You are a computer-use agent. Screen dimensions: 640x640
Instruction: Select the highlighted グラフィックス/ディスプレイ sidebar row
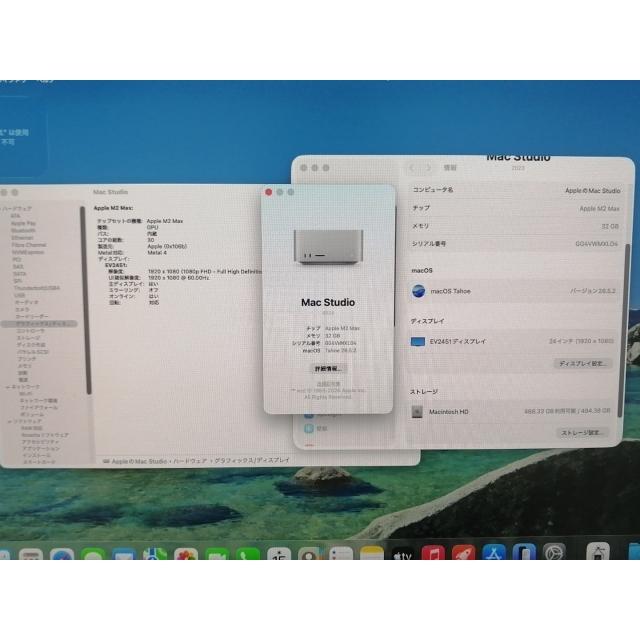(x=39, y=324)
